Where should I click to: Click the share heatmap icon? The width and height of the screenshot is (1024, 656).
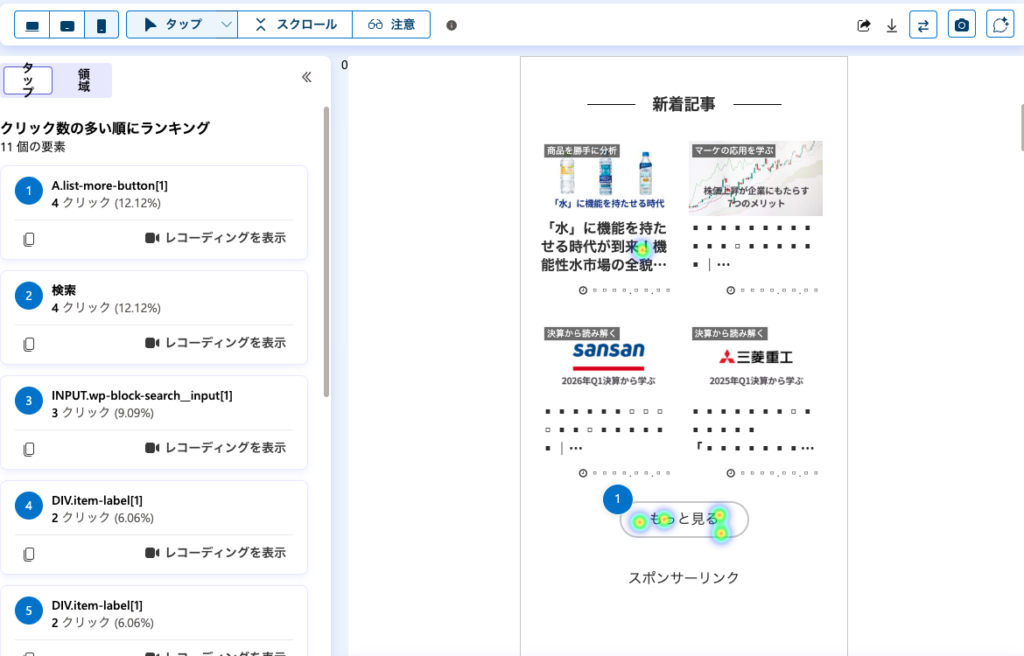(864, 25)
